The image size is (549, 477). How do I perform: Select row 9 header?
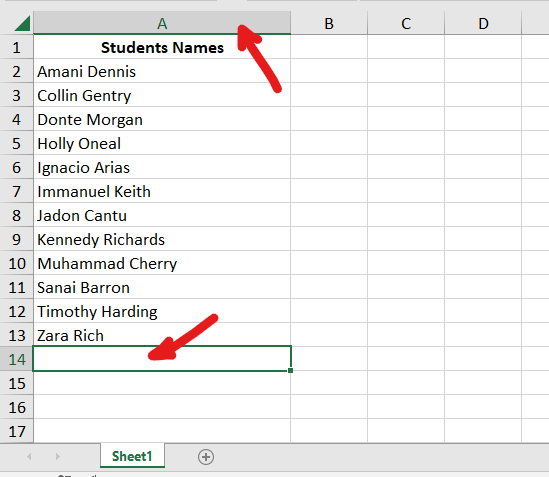pos(16,239)
